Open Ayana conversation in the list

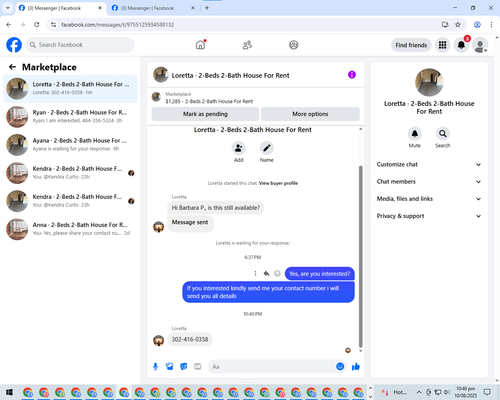(x=70, y=145)
